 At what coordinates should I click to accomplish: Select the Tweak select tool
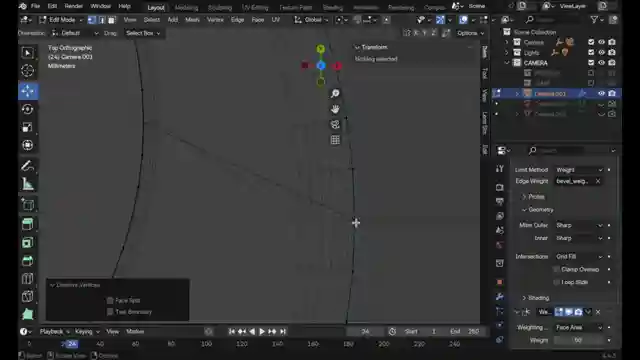pyautogui.click(x=27, y=53)
